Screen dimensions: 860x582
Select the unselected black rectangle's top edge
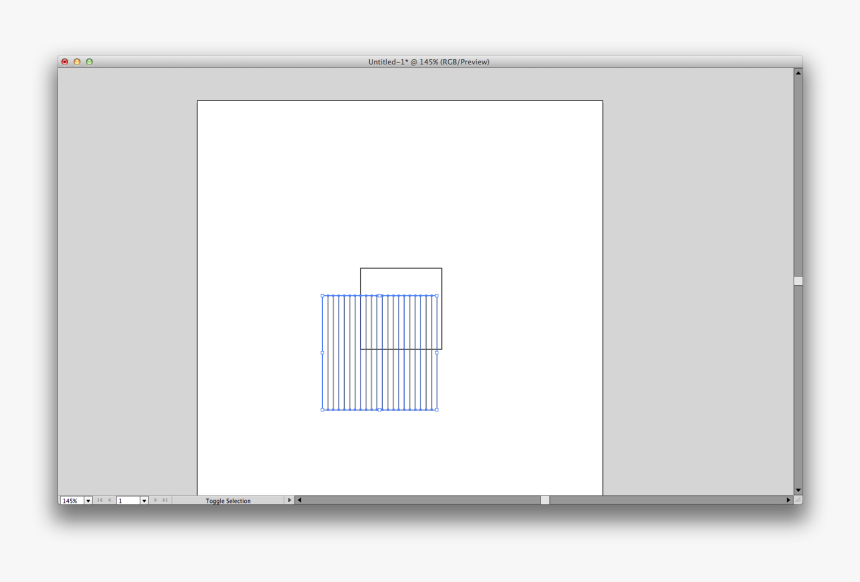click(x=400, y=268)
